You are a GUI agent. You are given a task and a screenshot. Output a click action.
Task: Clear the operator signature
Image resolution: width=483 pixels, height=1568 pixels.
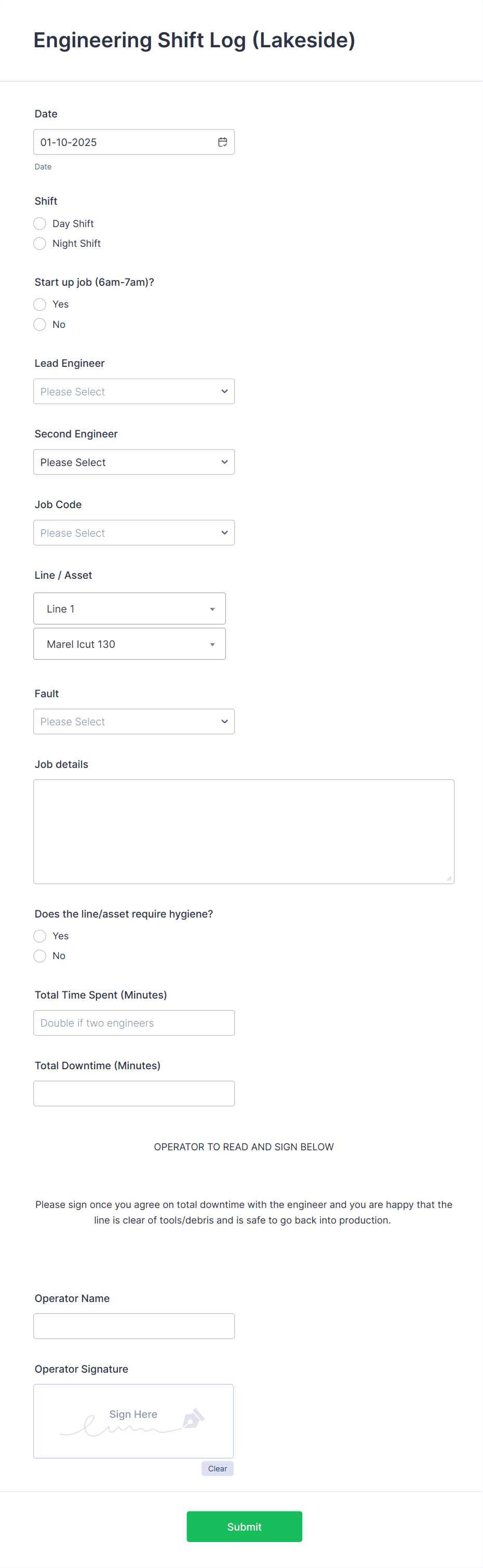[217, 1468]
